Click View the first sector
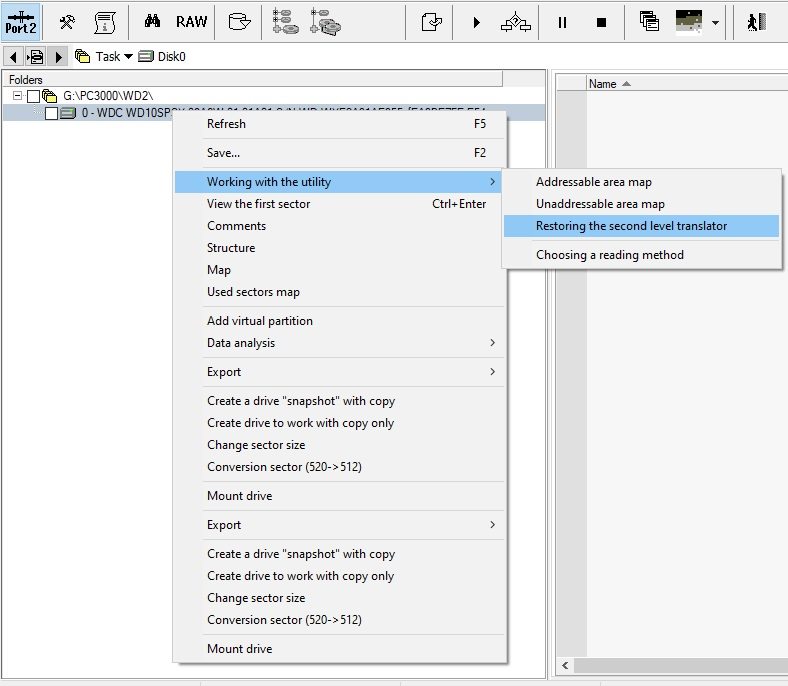The width and height of the screenshot is (788, 686). (258, 204)
